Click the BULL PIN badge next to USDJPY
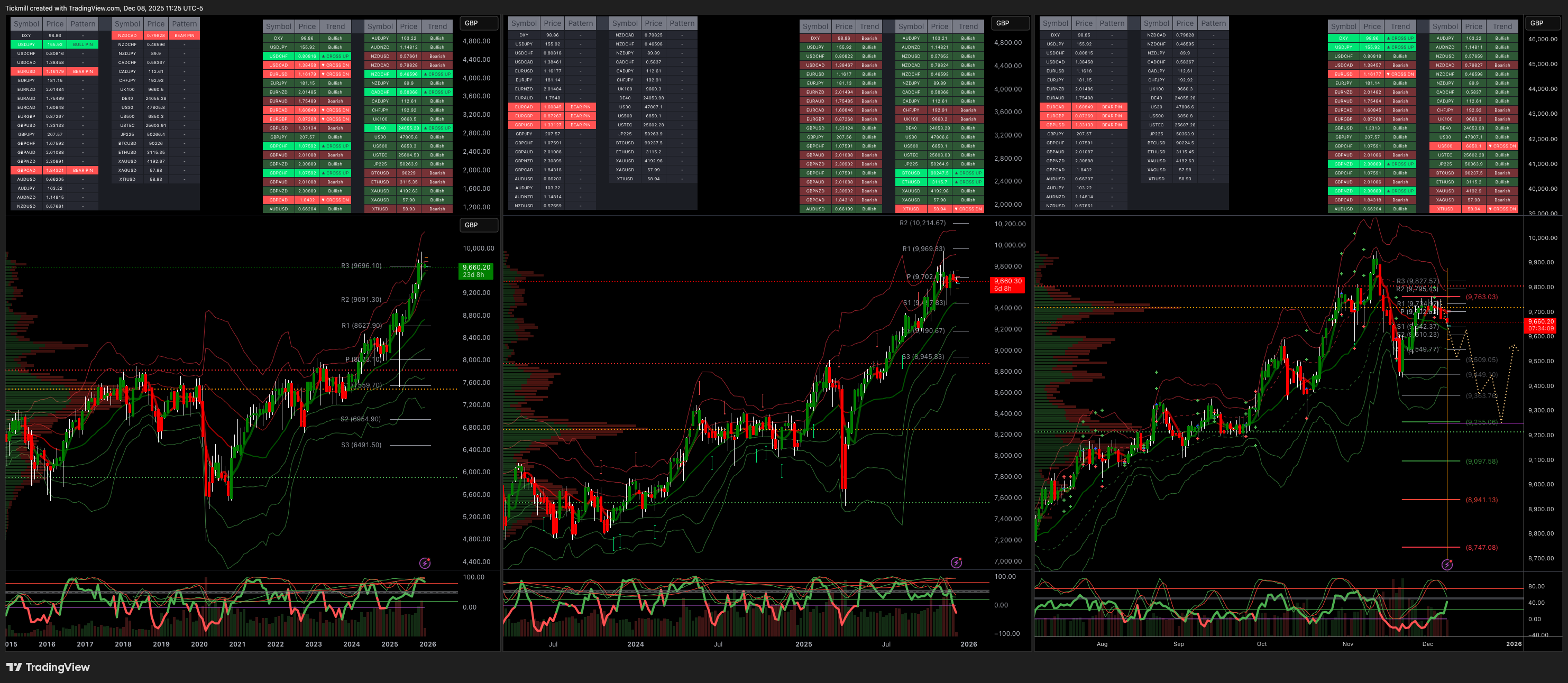 pyautogui.click(x=84, y=44)
